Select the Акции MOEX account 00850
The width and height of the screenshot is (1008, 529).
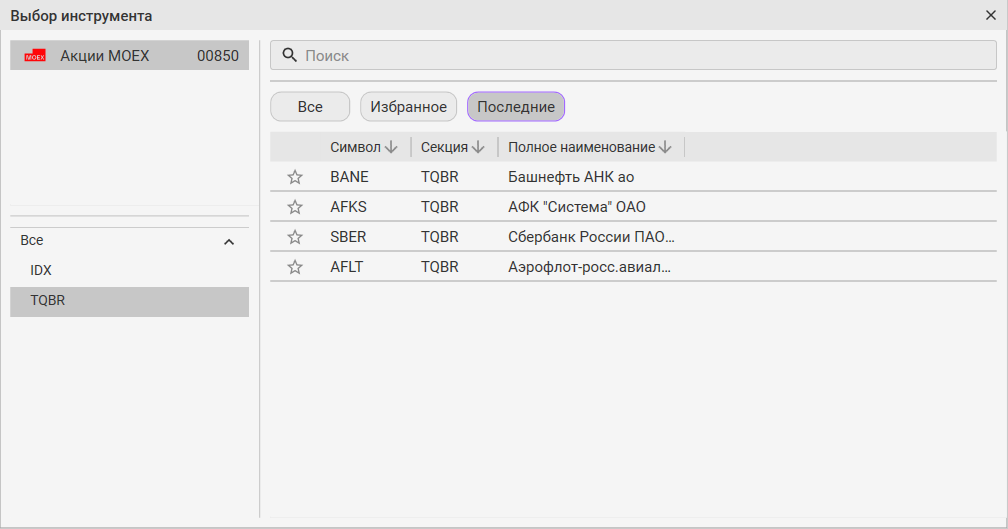[x=129, y=56]
